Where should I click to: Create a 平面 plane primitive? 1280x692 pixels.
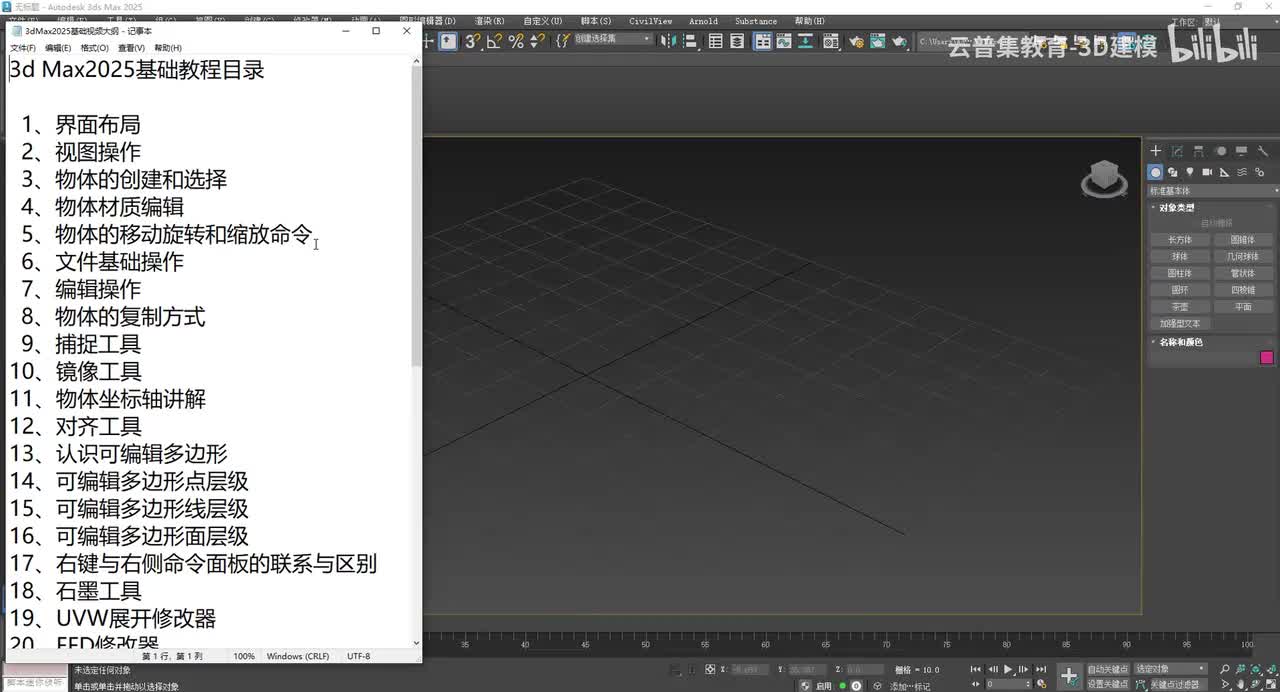[1243, 307]
